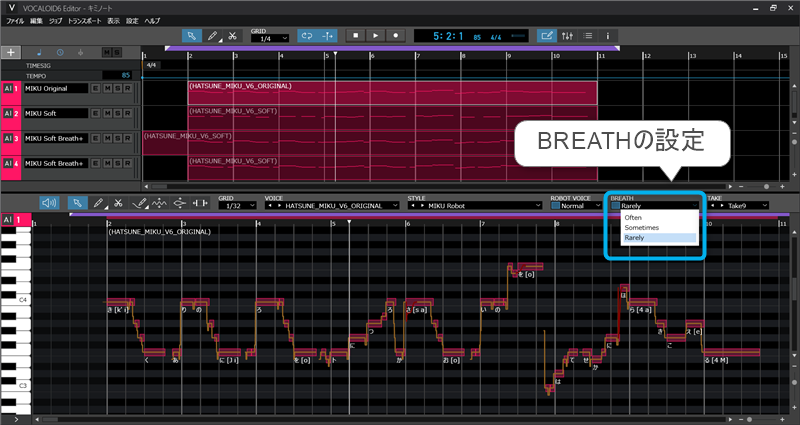Open the top GRID 1/4 dropdown
This screenshot has width=800, height=425.
pyautogui.click(x=270, y=39)
